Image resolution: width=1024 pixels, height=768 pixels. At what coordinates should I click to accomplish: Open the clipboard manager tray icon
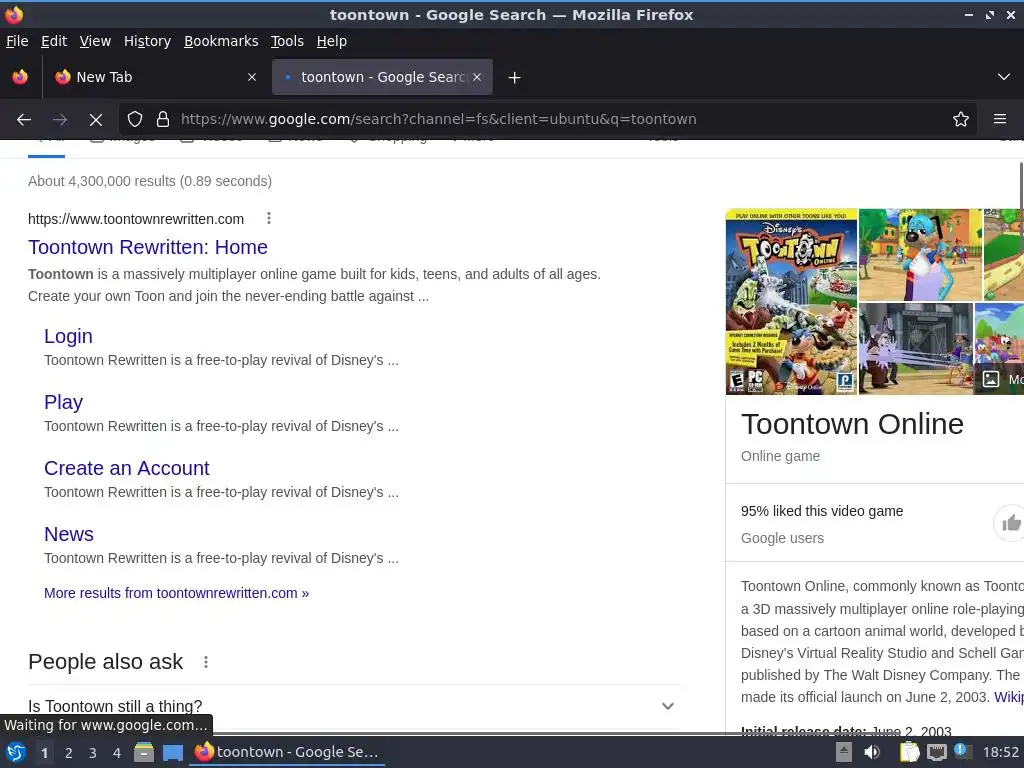[909, 752]
